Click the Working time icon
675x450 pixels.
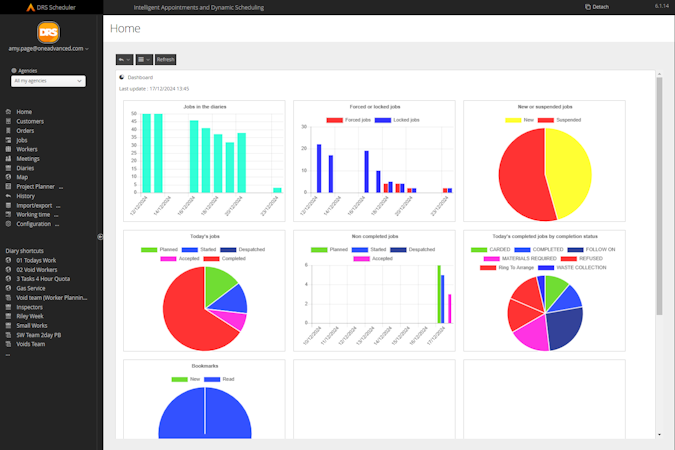8,214
